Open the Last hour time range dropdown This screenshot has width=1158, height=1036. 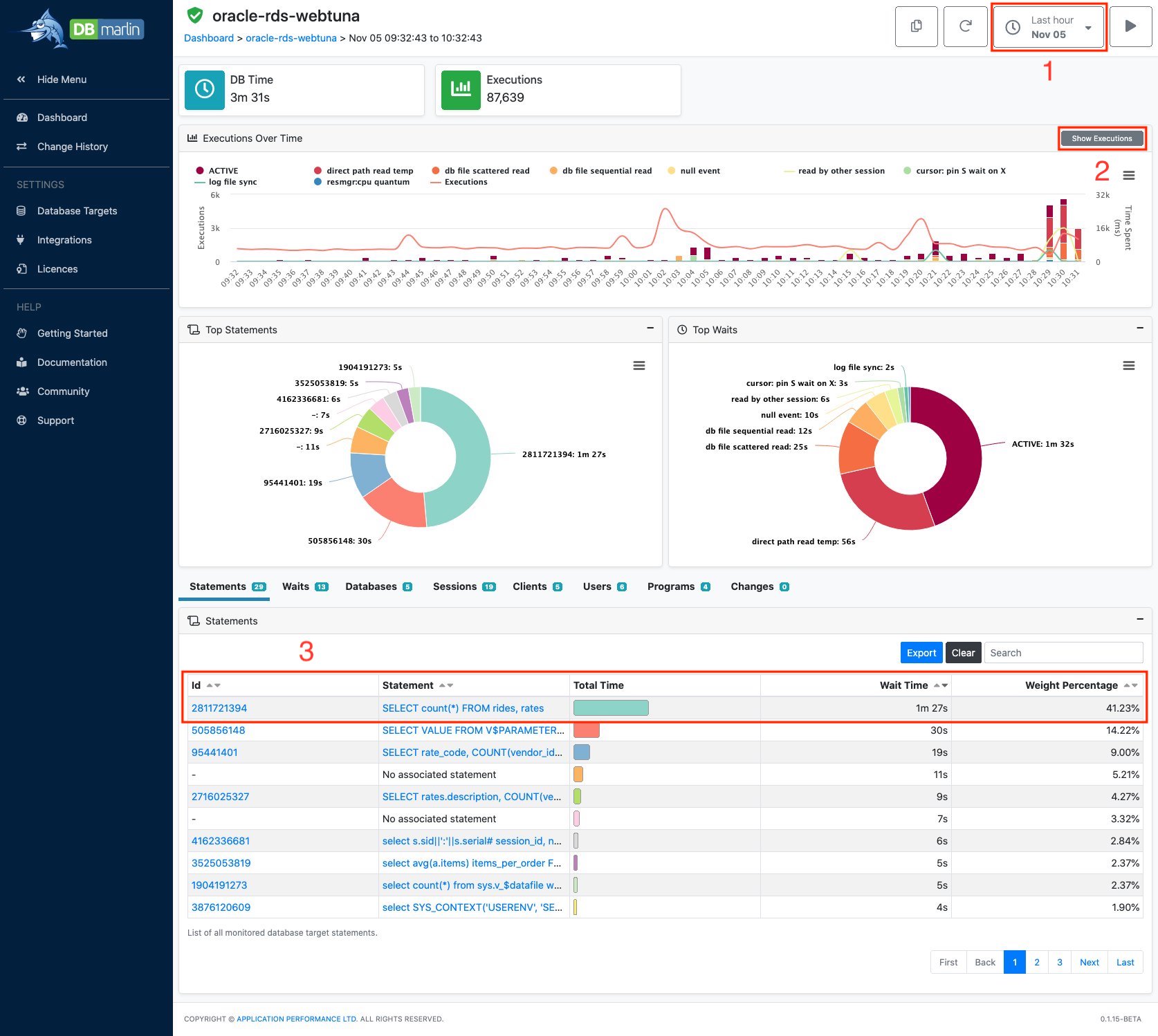click(1049, 27)
